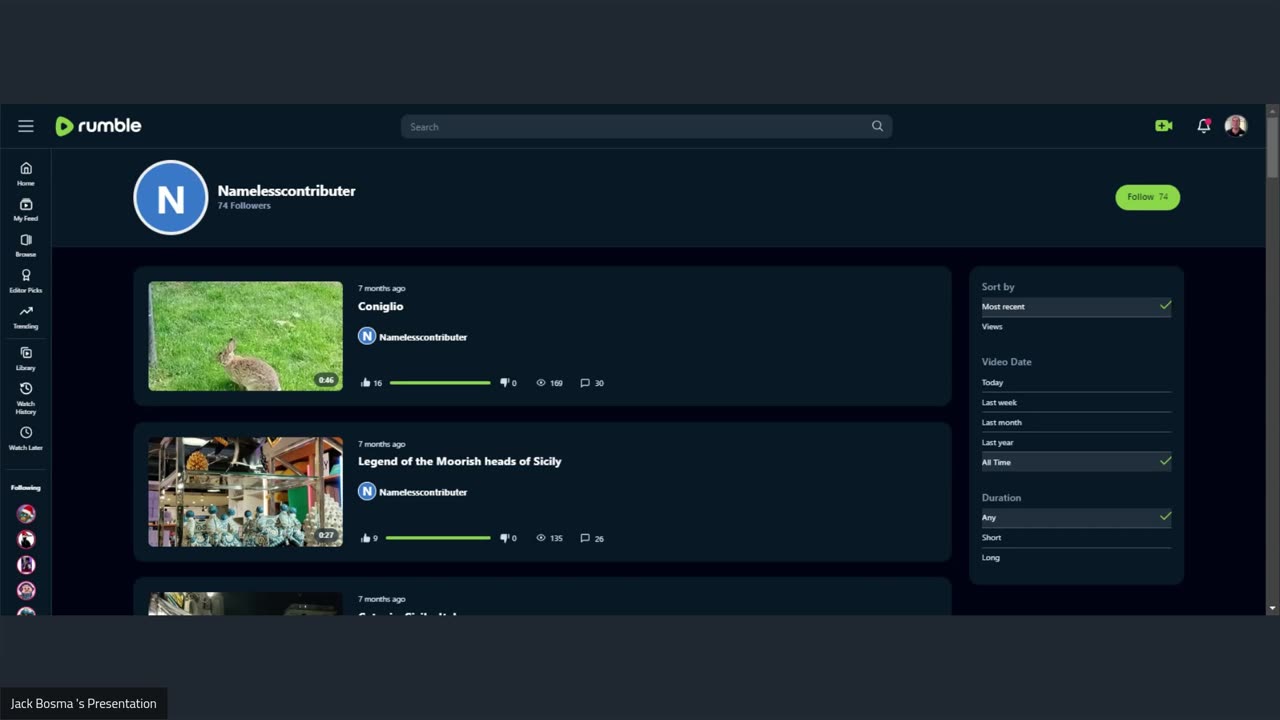This screenshot has height=720, width=1280.
Task: Click Jack Bosma's Presentation label
Action: pos(84,704)
